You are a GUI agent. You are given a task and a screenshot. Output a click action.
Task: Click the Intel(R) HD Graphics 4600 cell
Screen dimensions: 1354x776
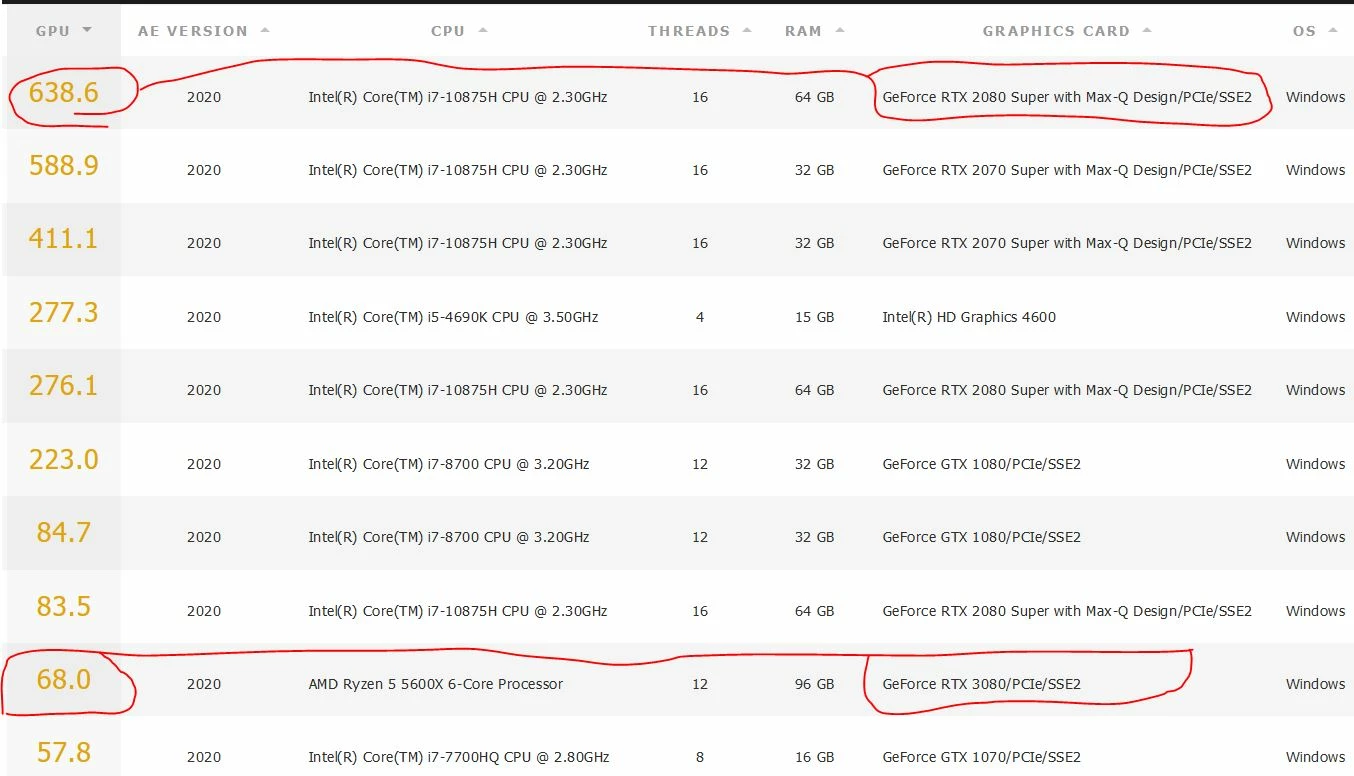969,317
